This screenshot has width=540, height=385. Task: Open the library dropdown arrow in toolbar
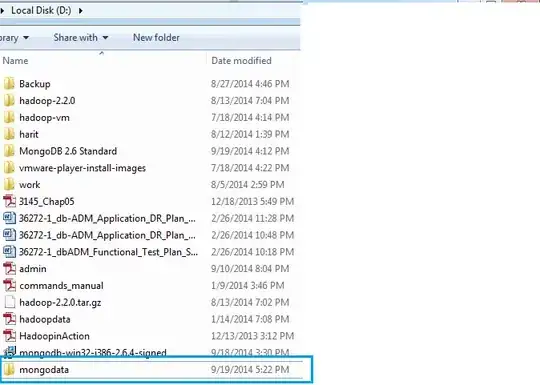tap(26, 38)
